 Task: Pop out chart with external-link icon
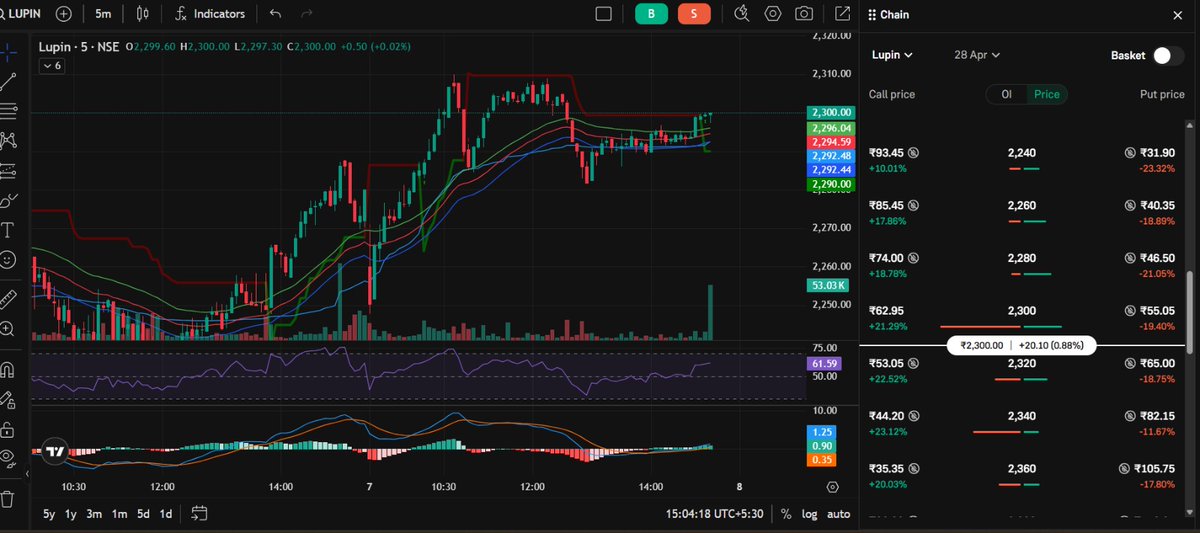point(843,14)
